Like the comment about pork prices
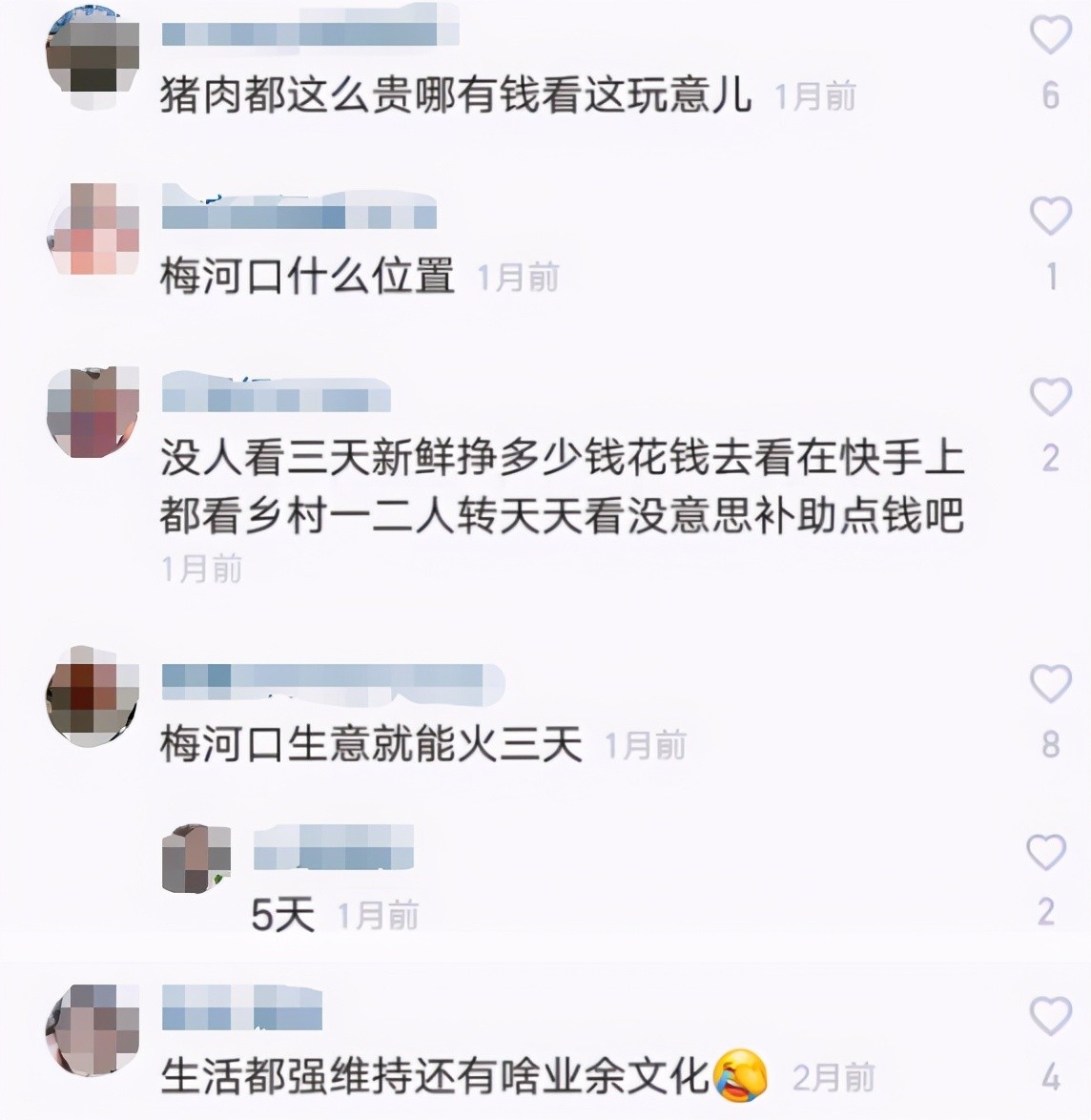This screenshot has width=1091, height=1120. click(x=1050, y=34)
